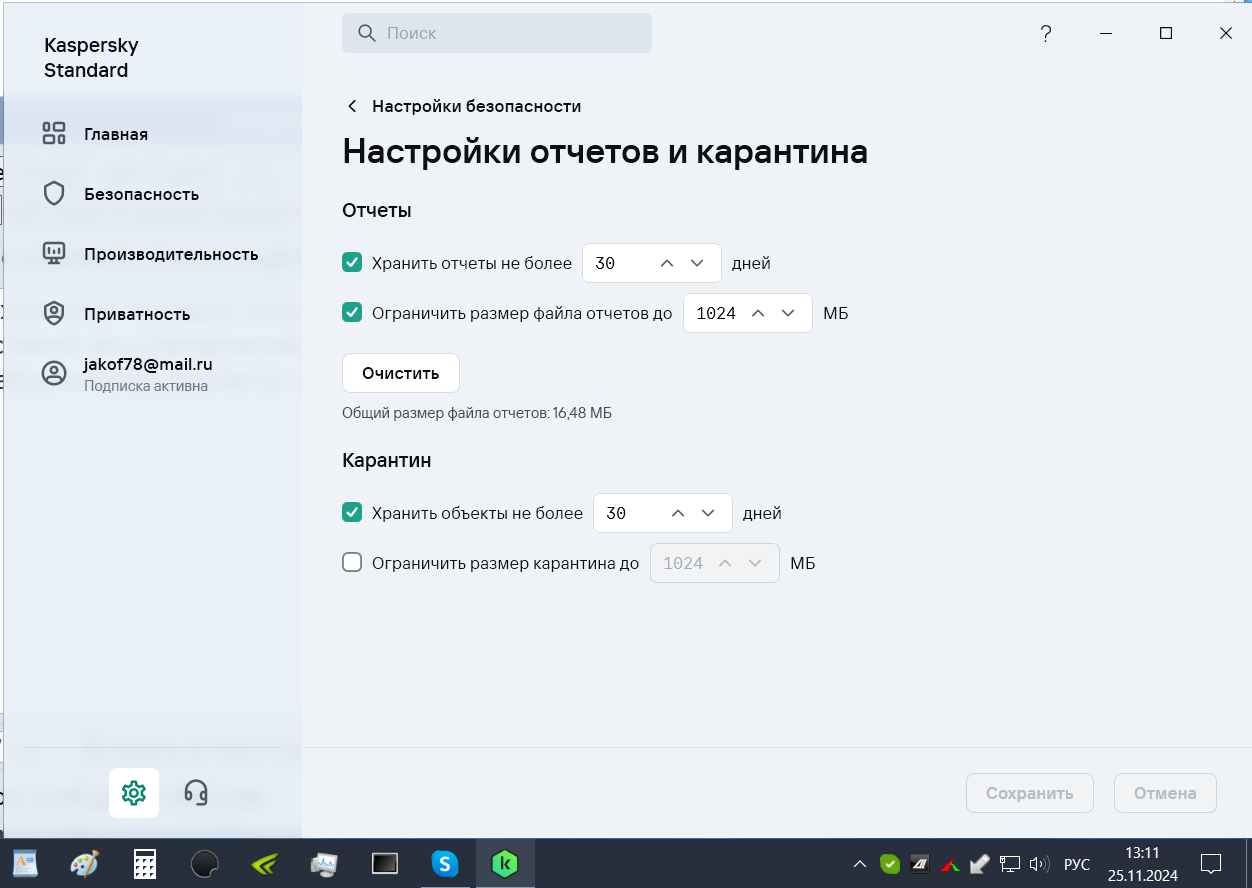Open the NVIDIA app in the taskbar
The width and height of the screenshot is (1252, 888).
(265, 864)
